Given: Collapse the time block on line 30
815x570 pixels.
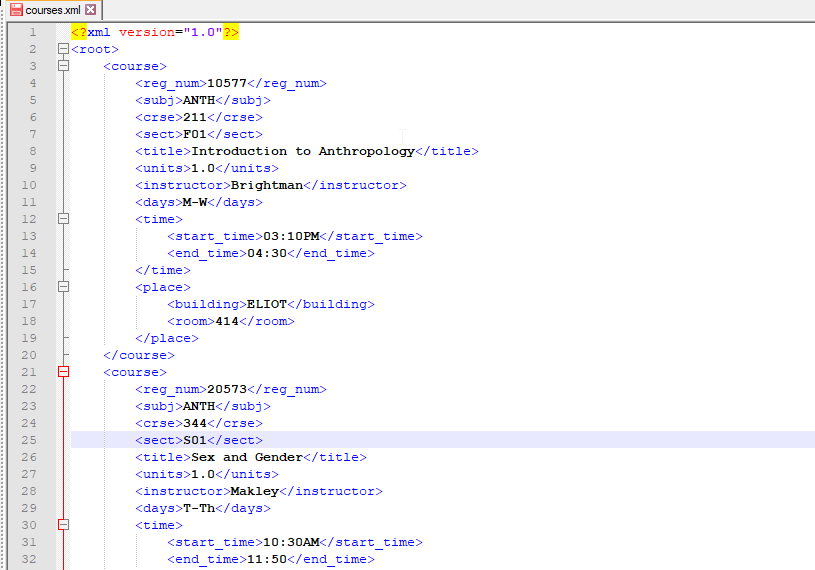Looking at the screenshot, I should pyautogui.click(x=63, y=525).
